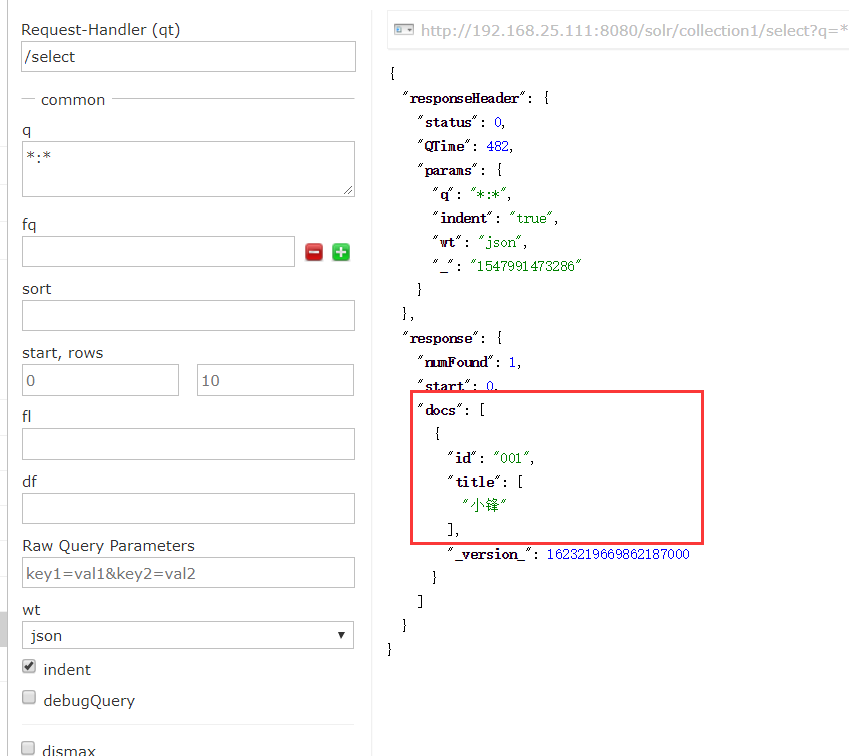The height and width of the screenshot is (756, 849).
Task: Remove the fq filter with the red minus icon
Action: (x=314, y=252)
